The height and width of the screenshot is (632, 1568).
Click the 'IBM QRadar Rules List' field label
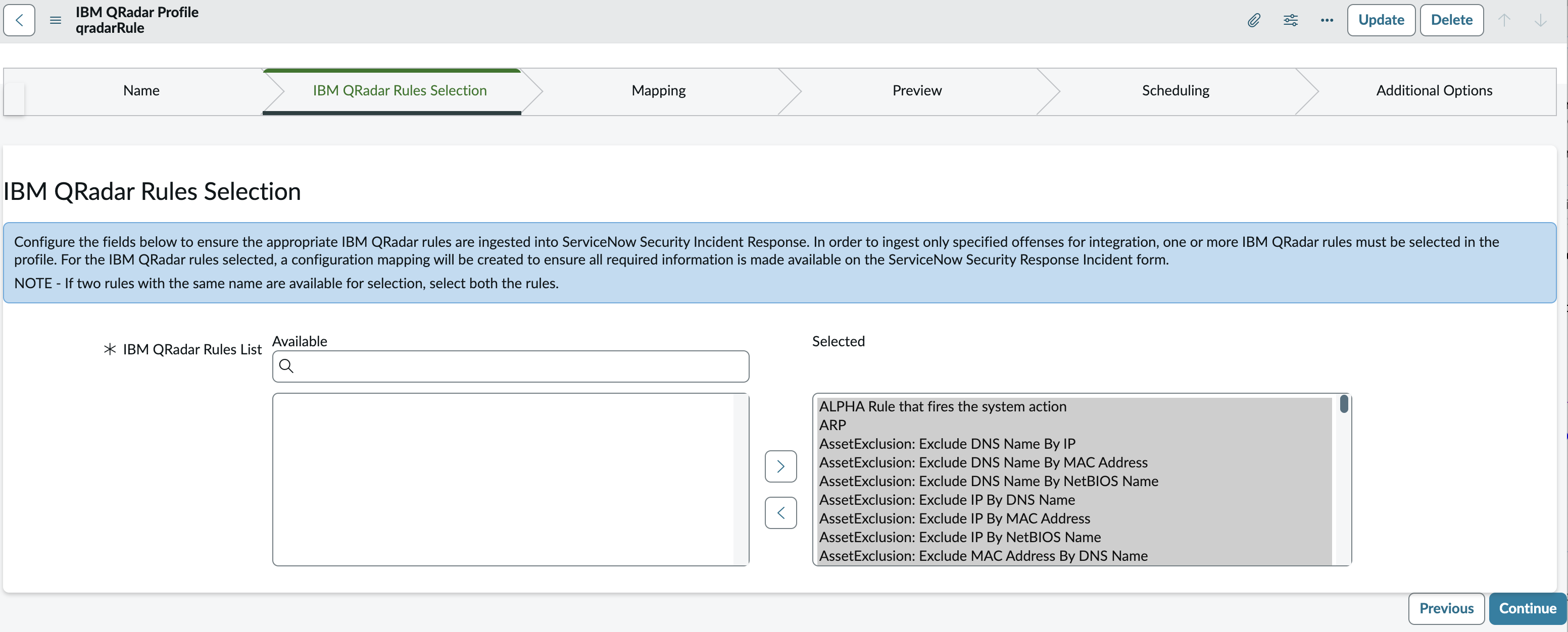[192, 350]
